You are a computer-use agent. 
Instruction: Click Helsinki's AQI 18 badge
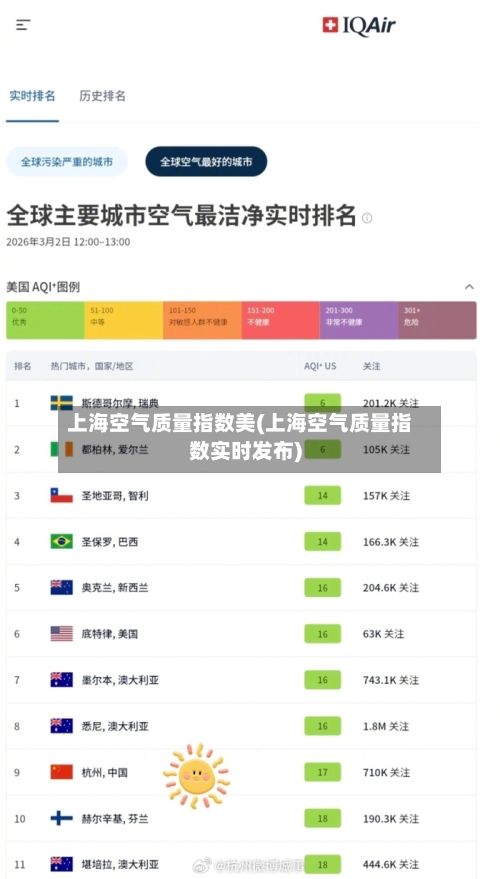point(322,818)
